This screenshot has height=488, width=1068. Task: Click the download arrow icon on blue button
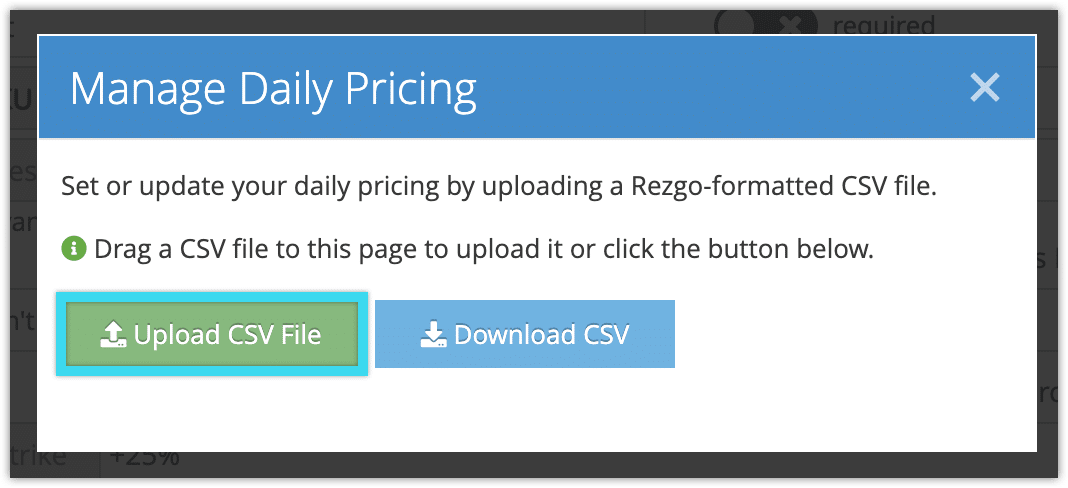[434, 335]
